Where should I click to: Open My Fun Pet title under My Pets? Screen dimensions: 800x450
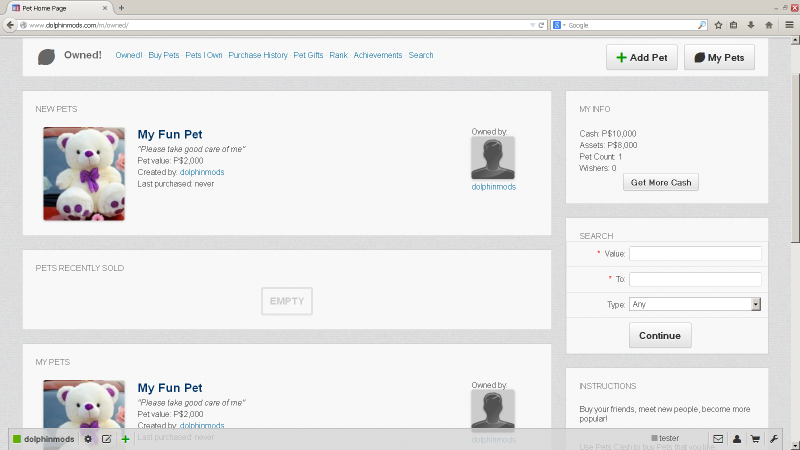(x=170, y=388)
